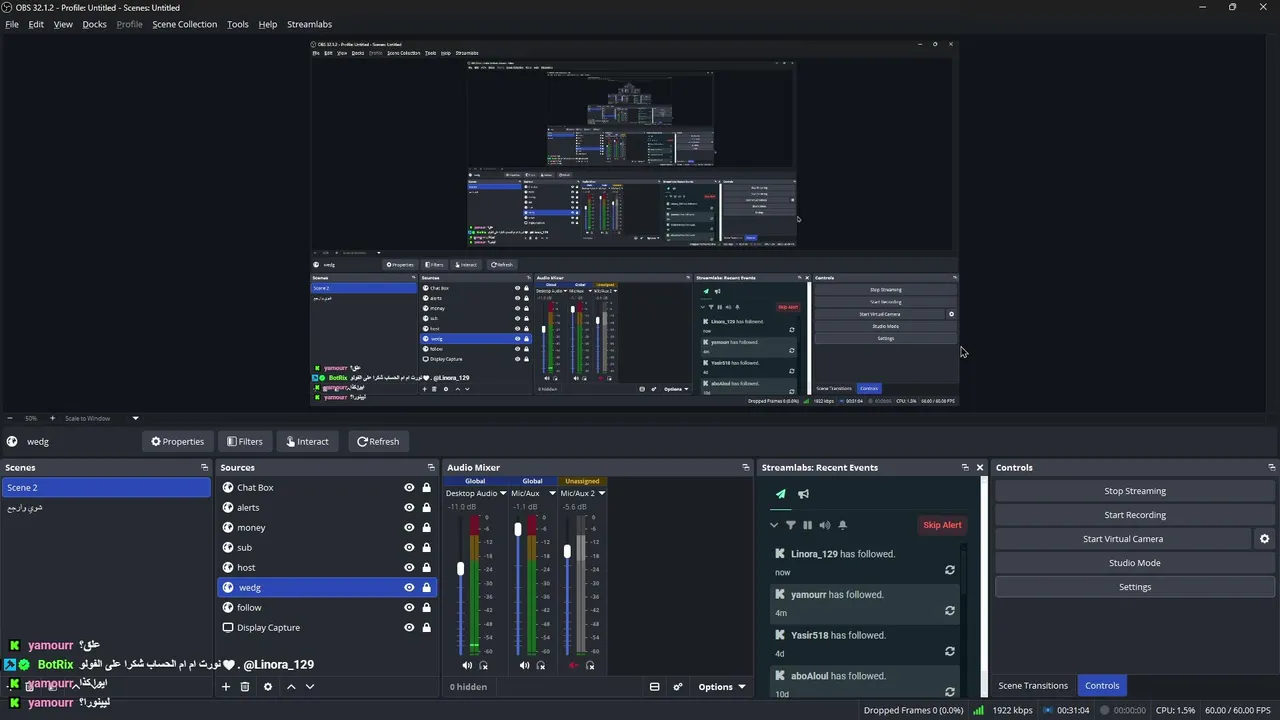1280x720 pixels.
Task: Open Streamlabs megaphone tab
Action: pyautogui.click(x=803, y=494)
